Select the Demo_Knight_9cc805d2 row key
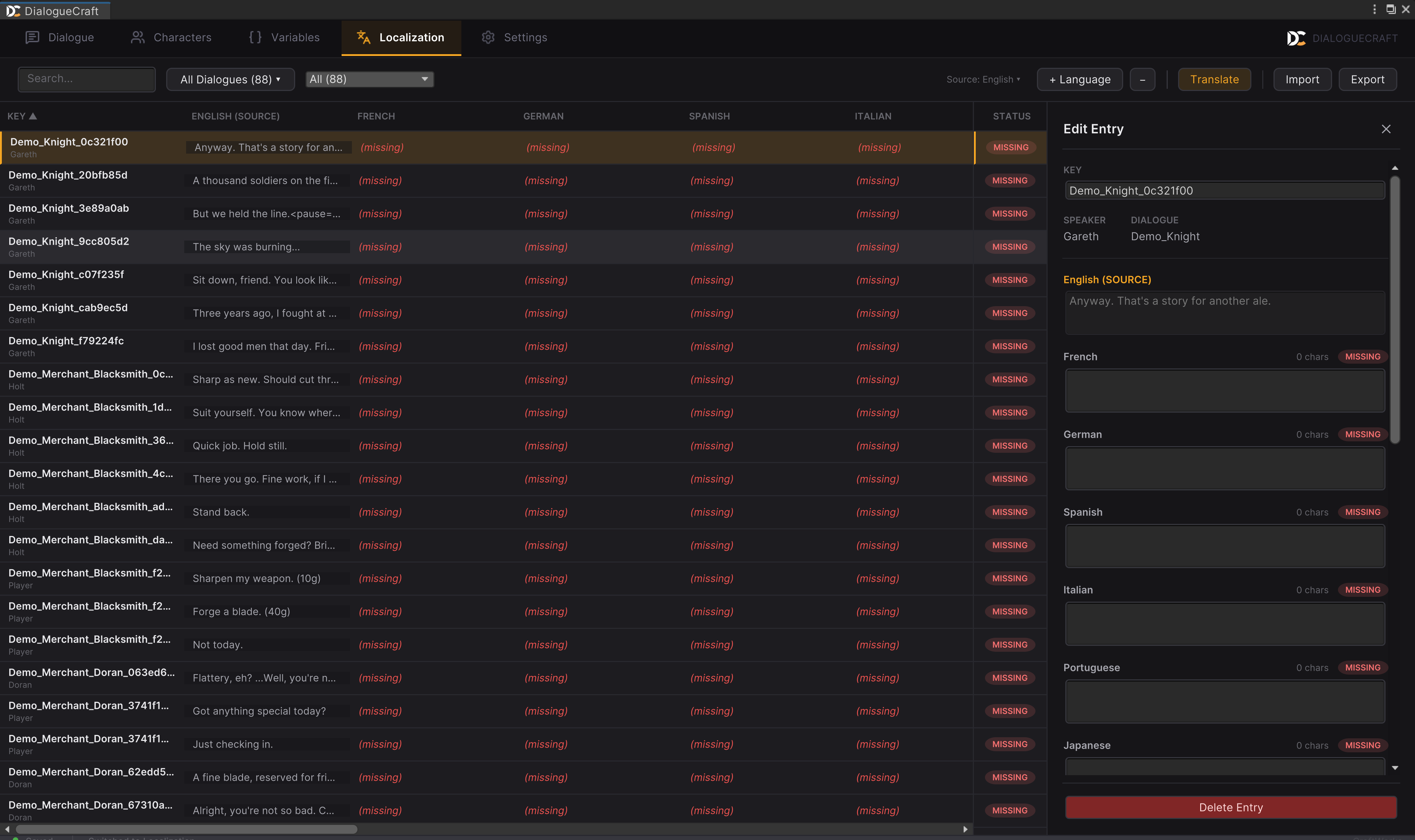1415x840 pixels. point(69,241)
